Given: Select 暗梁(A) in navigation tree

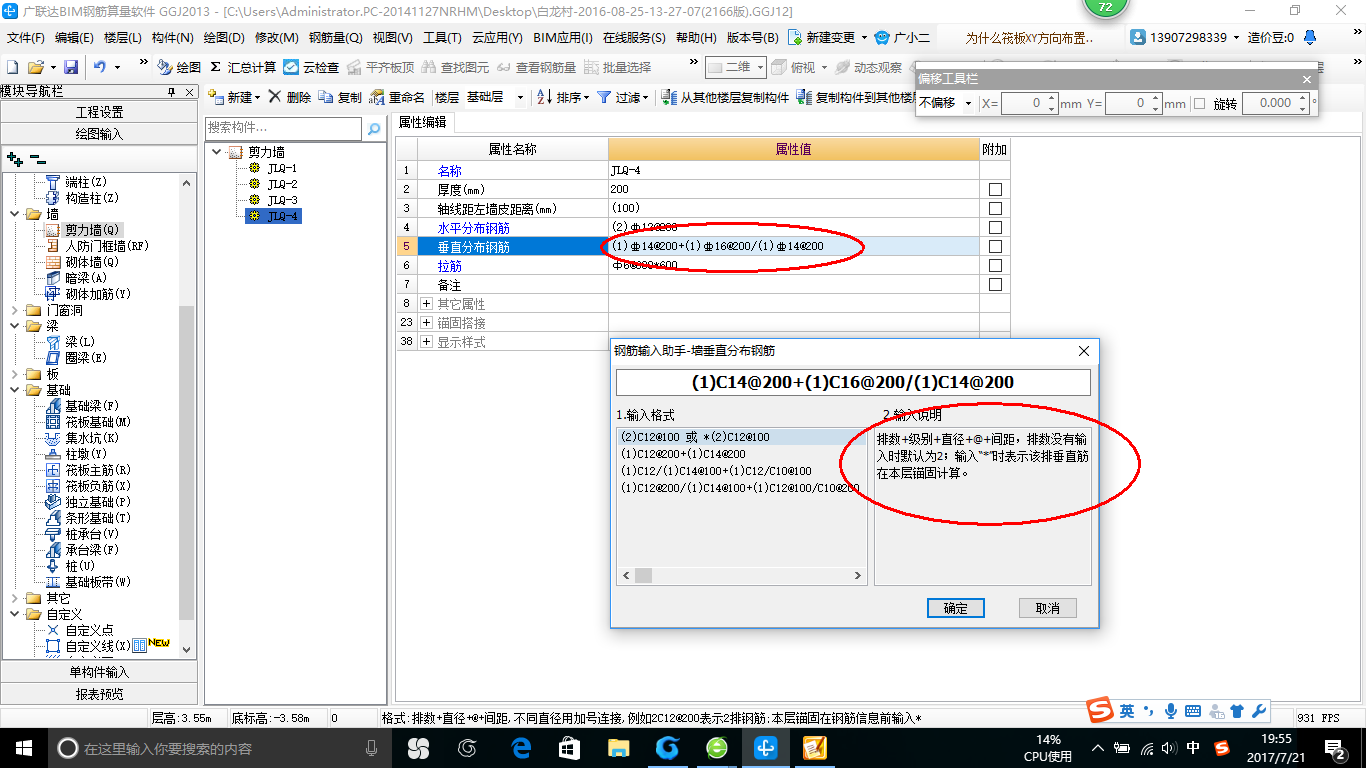Looking at the screenshot, I should coord(76,278).
